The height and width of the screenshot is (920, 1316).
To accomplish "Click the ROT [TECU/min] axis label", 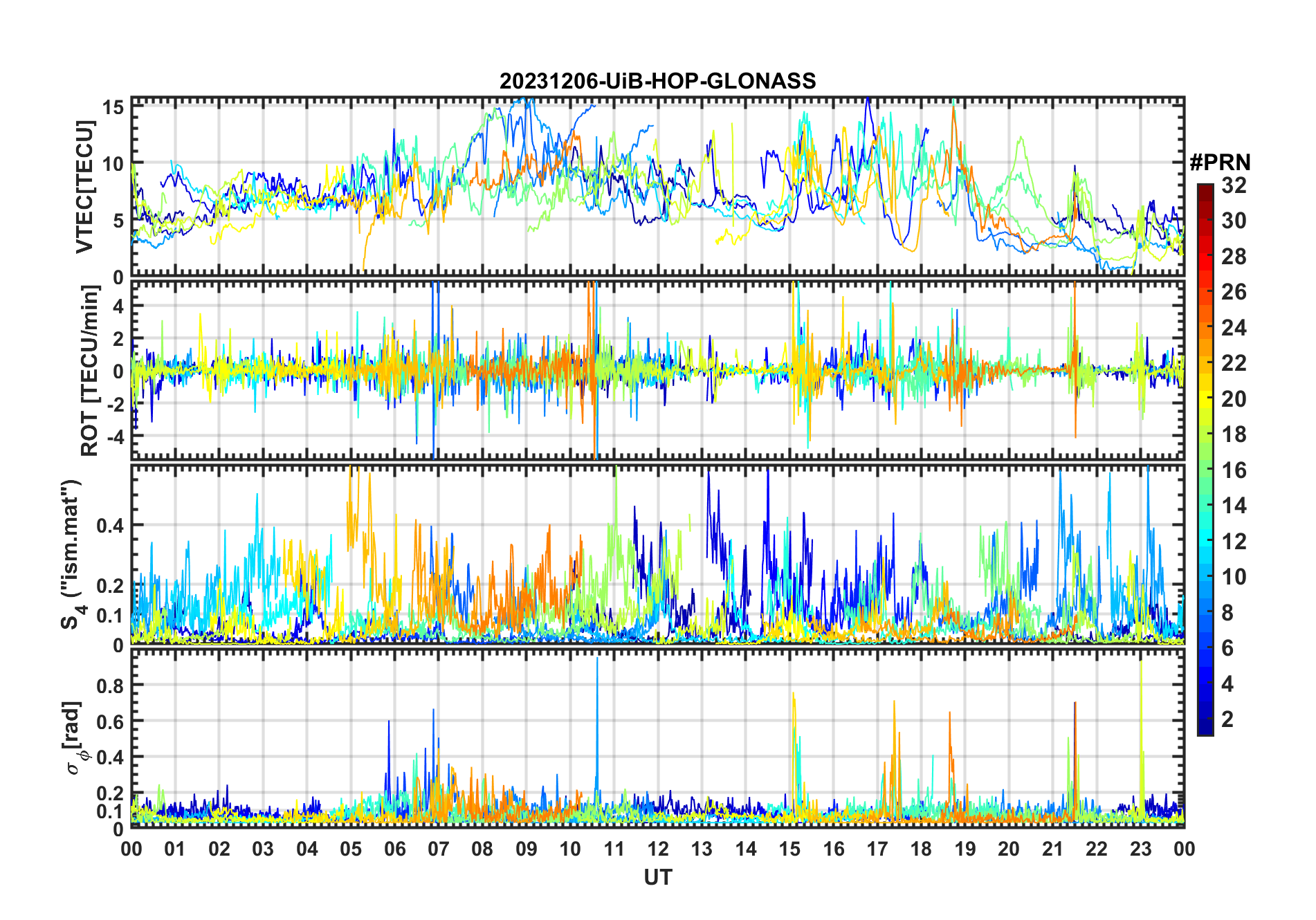I will click(90, 371).
